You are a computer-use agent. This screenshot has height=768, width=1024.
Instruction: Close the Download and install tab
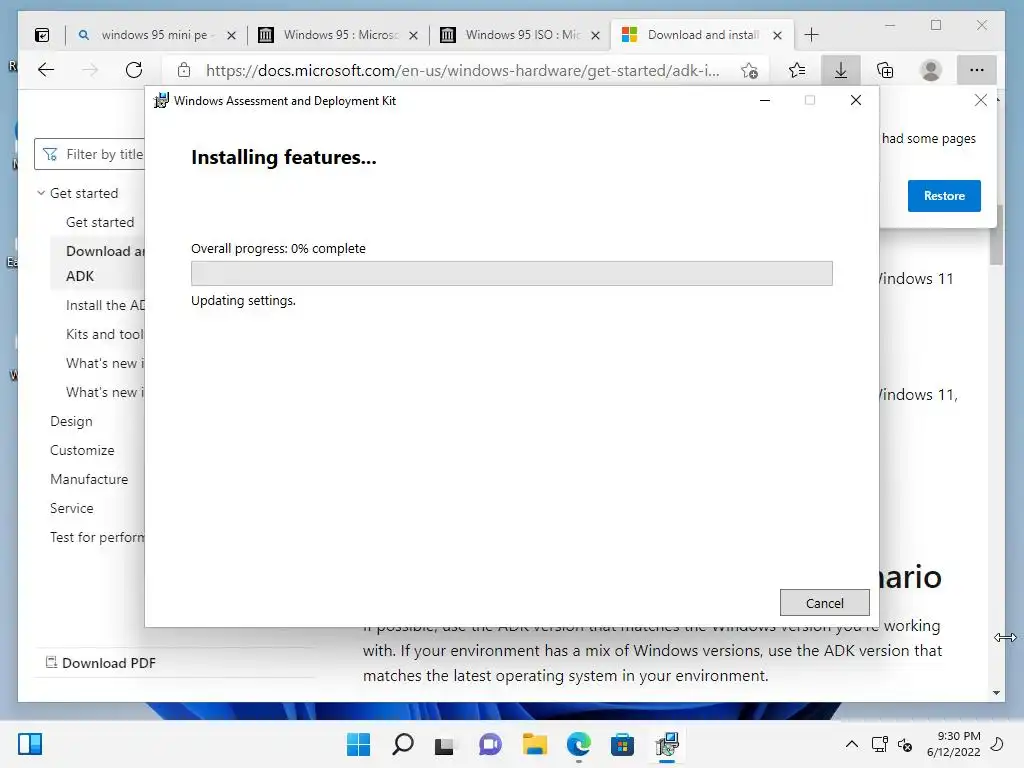click(777, 35)
